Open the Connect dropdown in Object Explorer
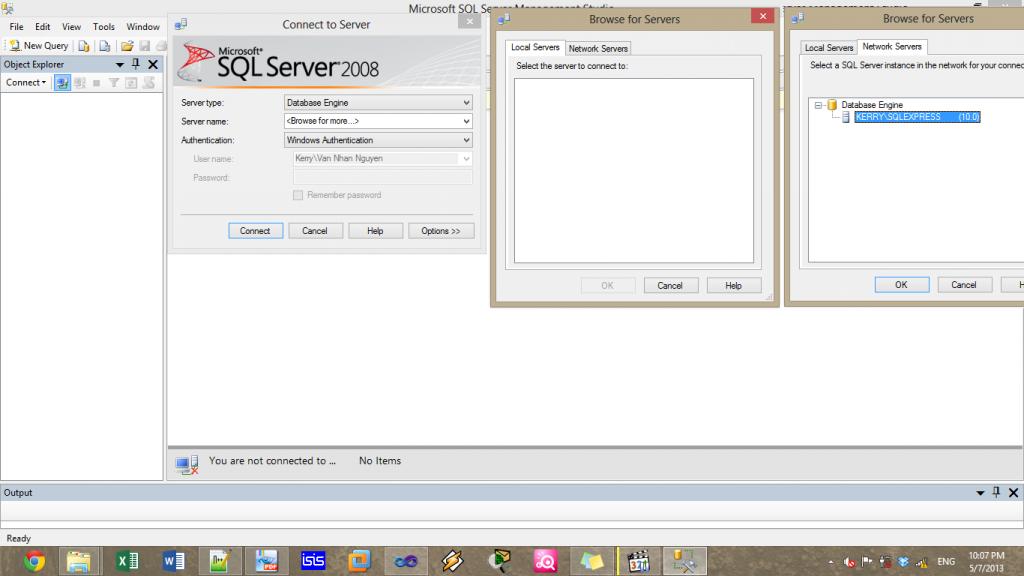Viewport: 1024px width, 576px height. 26,82
